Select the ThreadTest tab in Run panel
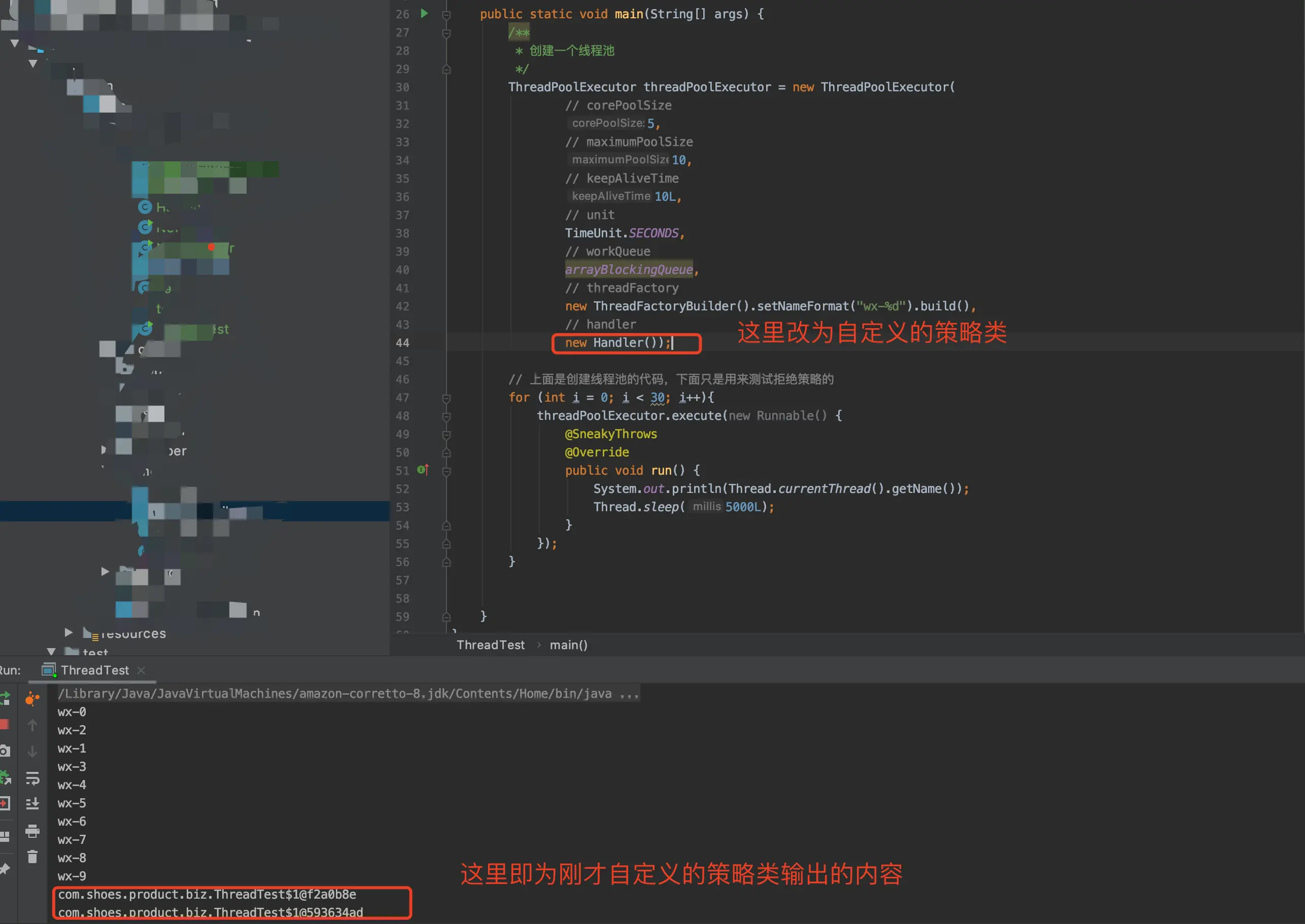This screenshot has height=924, width=1305. click(94, 670)
